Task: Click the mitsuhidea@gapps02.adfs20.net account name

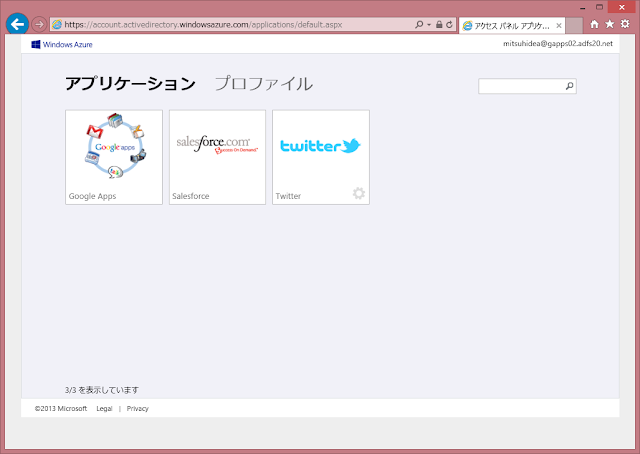Action: click(558, 44)
